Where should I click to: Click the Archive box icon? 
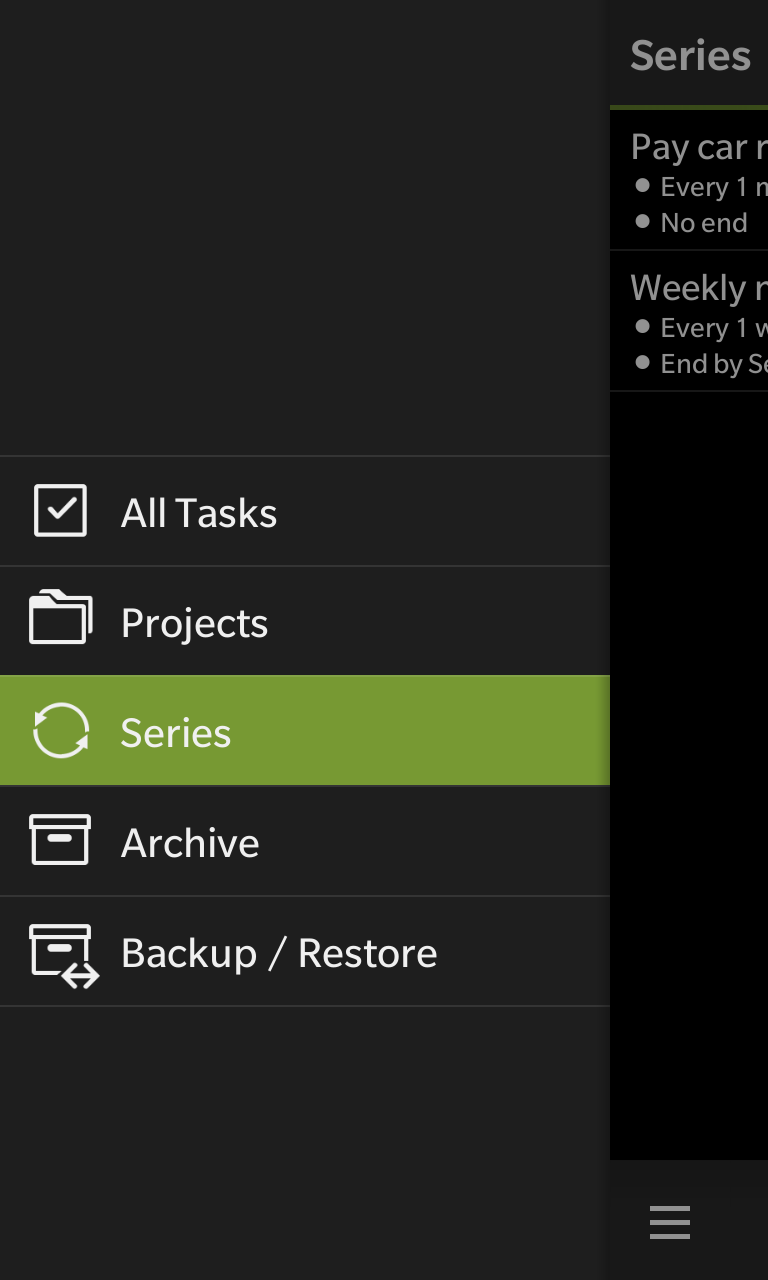pyautogui.click(x=60, y=839)
